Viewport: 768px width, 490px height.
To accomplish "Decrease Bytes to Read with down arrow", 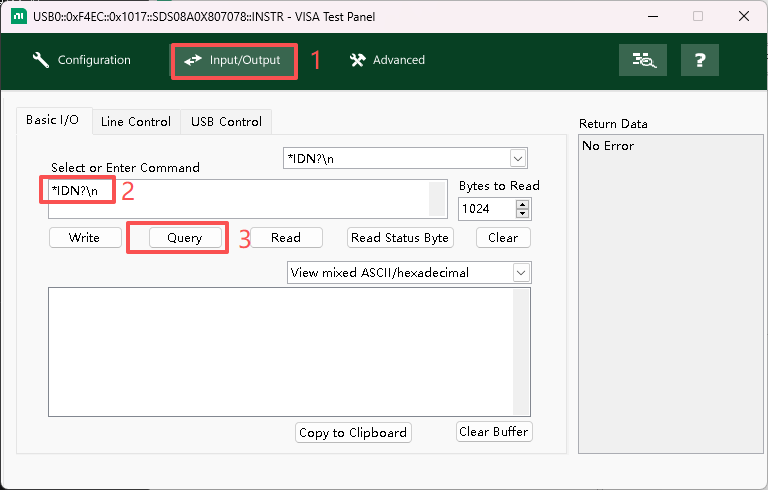I will pos(522,213).
